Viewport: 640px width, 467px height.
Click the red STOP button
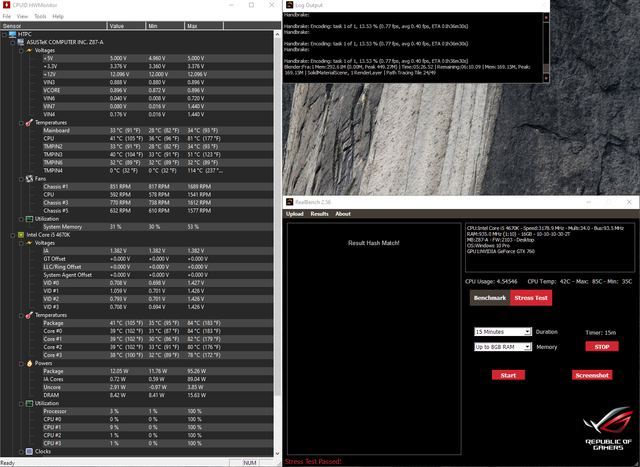click(602, 347)
